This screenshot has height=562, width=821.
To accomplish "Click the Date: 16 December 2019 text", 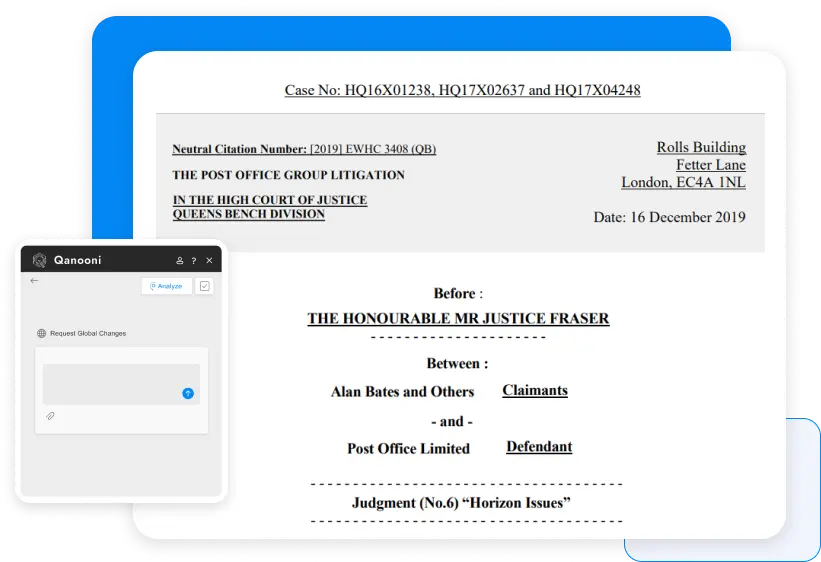I will (669, 217).
